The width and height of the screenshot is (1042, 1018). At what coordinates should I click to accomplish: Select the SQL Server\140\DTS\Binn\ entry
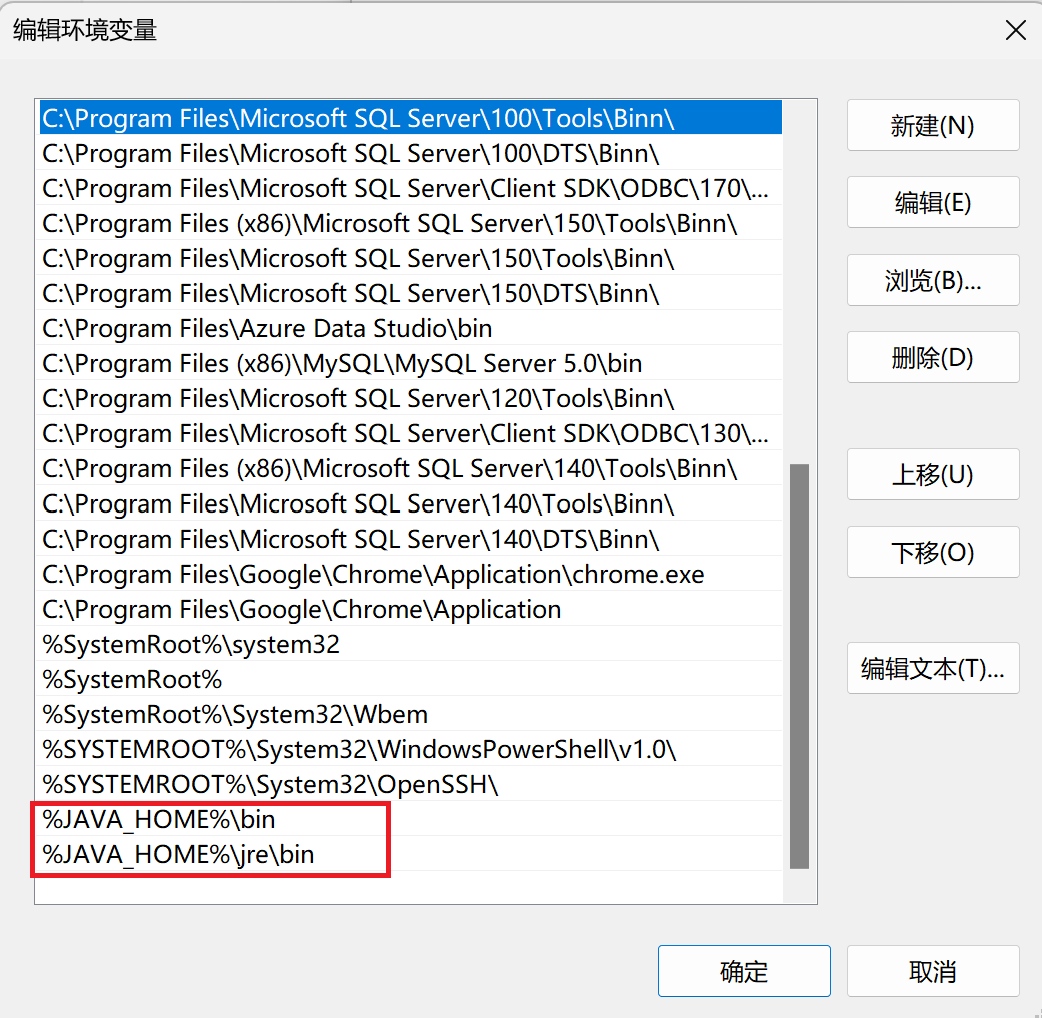[x=411, y=539]
